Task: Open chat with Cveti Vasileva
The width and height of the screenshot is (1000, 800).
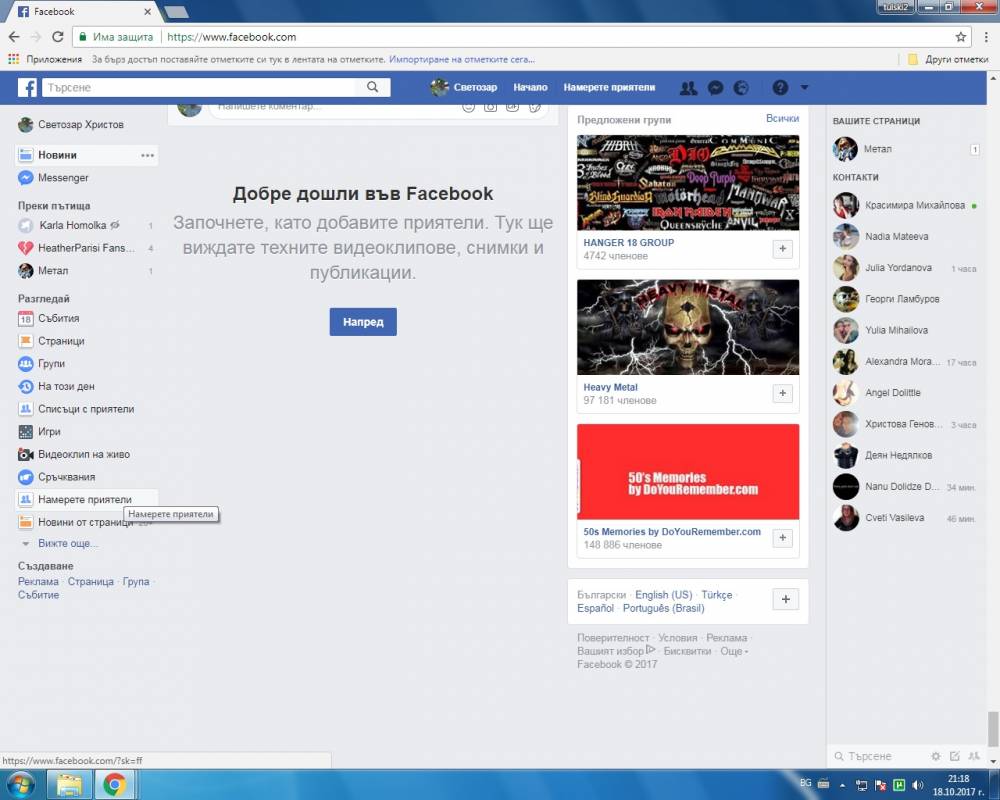Action: (906, 517)
